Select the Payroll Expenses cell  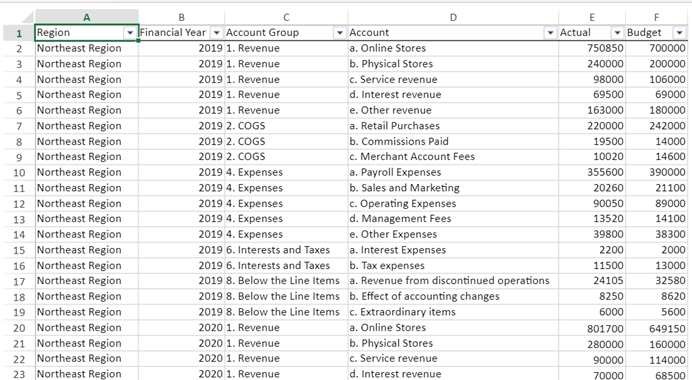(453, 172)
